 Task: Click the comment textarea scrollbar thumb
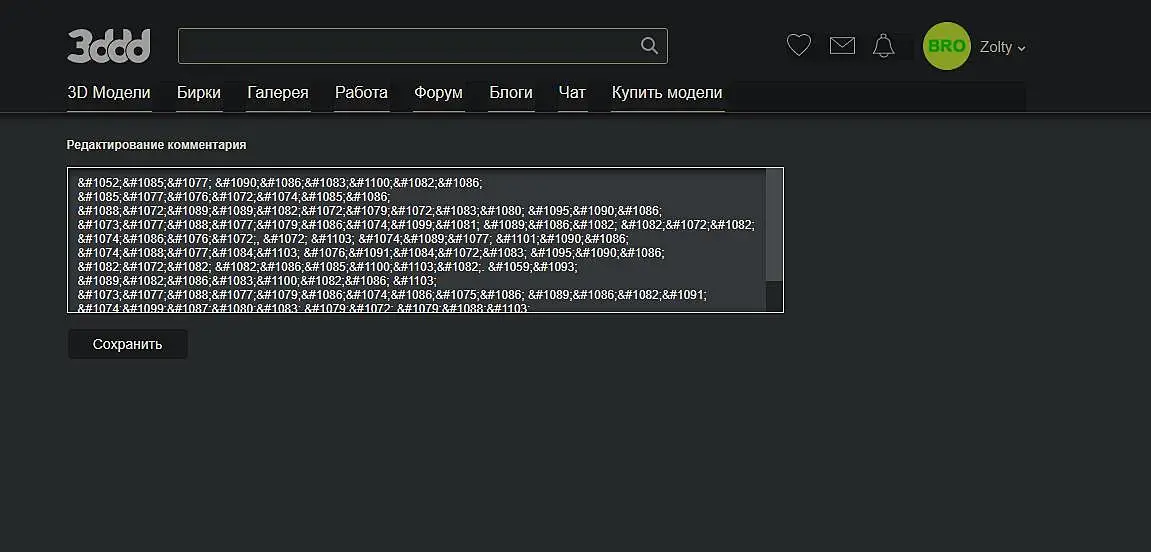[x=774, y=224]
